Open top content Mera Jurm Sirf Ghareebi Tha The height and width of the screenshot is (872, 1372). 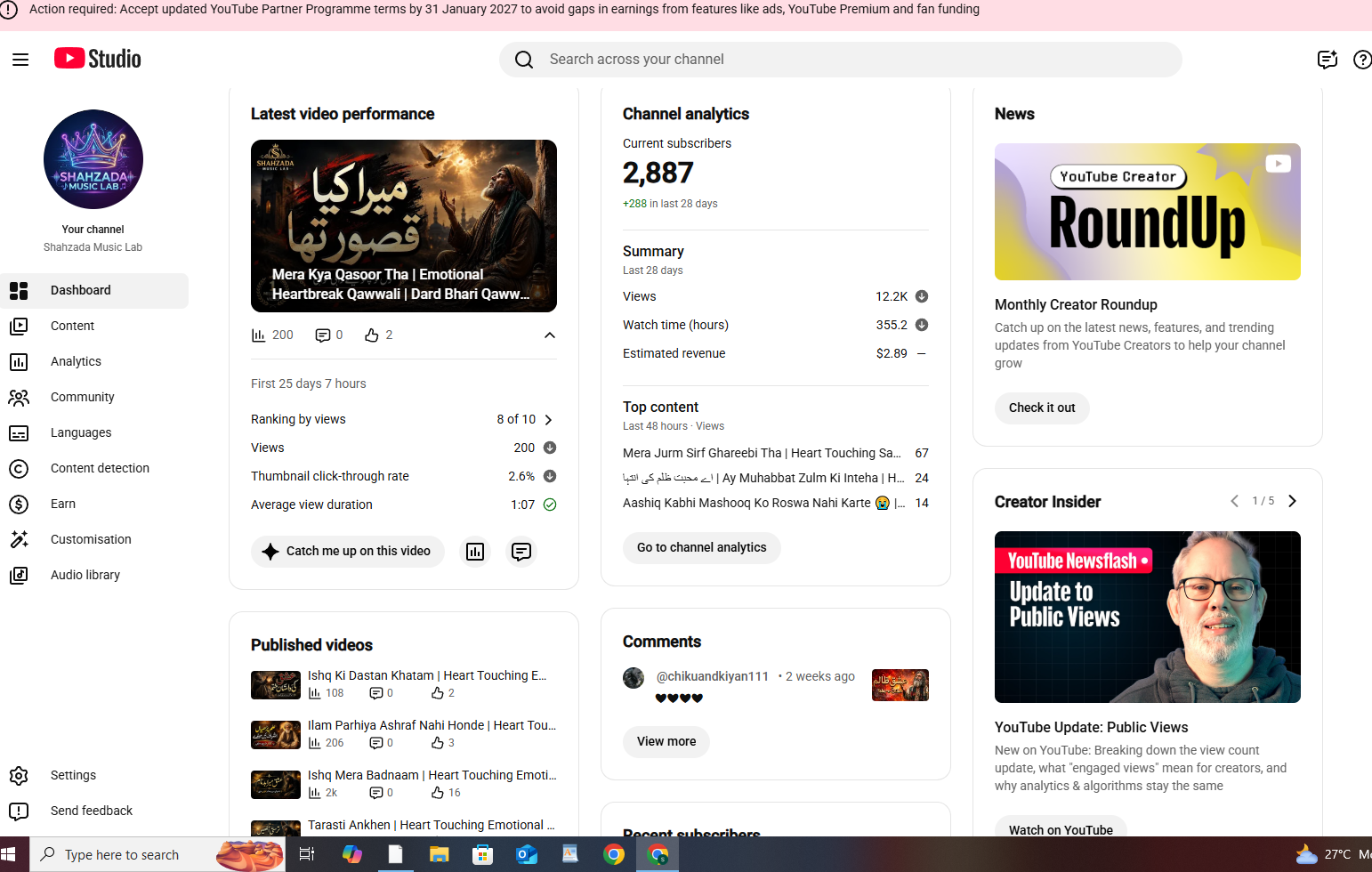[x=762, y=454]
